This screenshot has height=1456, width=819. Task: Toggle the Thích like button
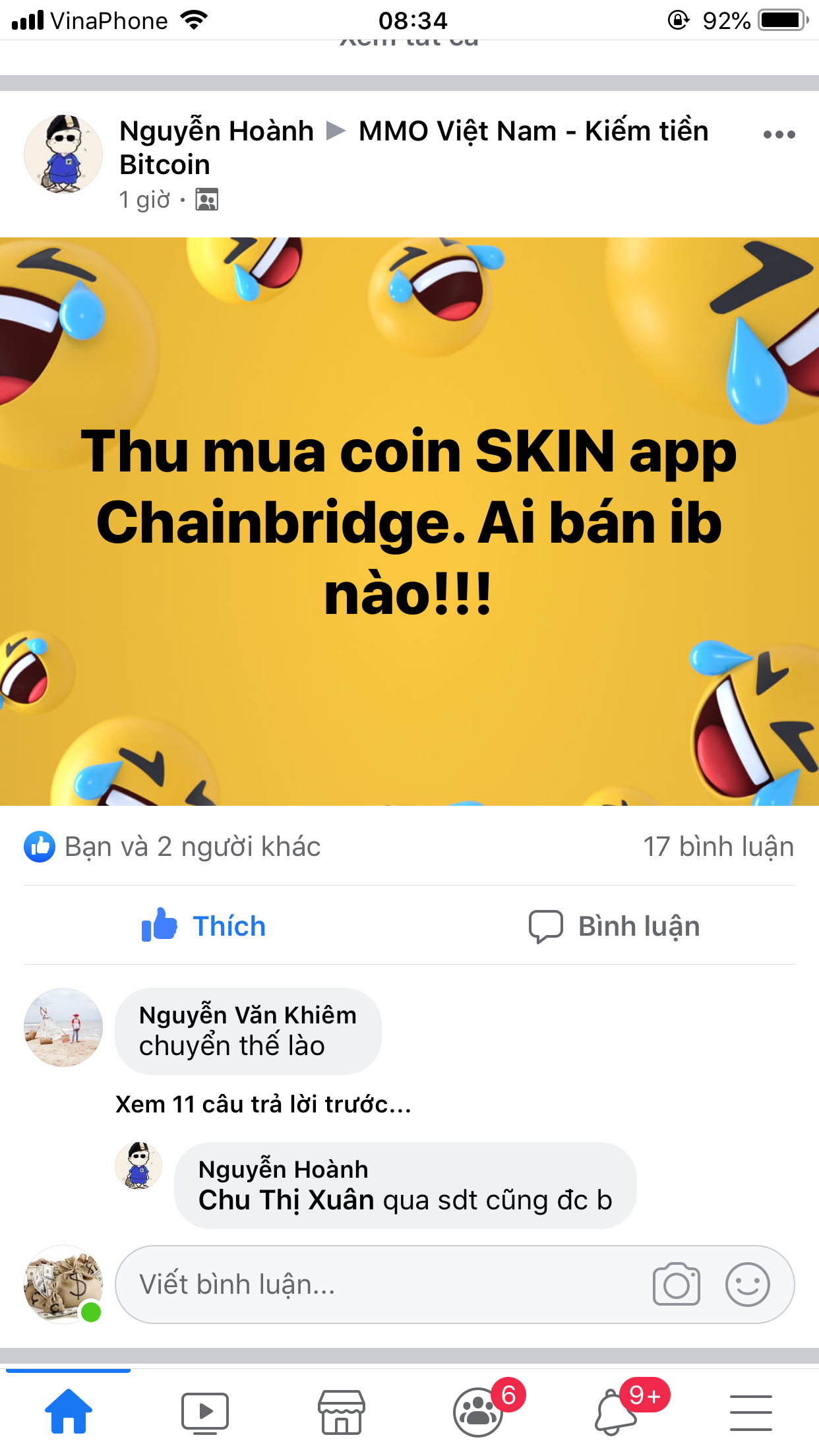[204, 926]
